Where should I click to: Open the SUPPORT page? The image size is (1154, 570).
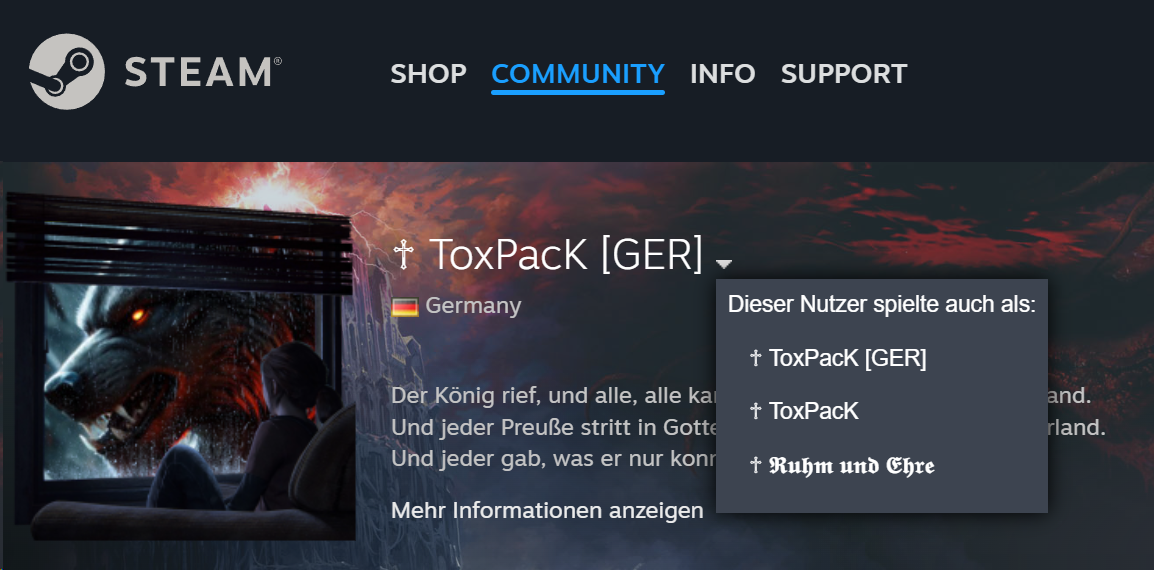coord(844,74)
